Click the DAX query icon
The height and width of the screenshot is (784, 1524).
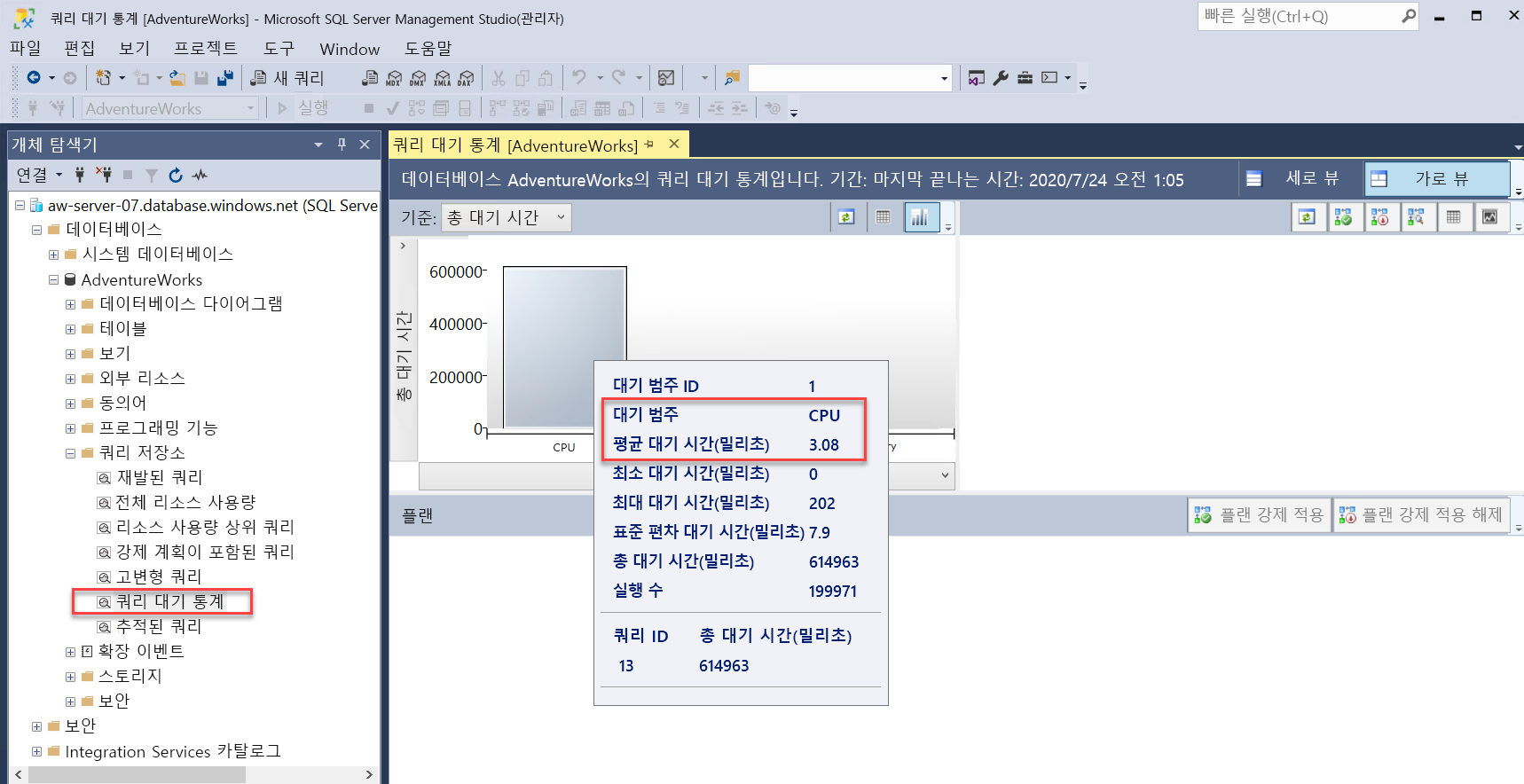(466, 78)
